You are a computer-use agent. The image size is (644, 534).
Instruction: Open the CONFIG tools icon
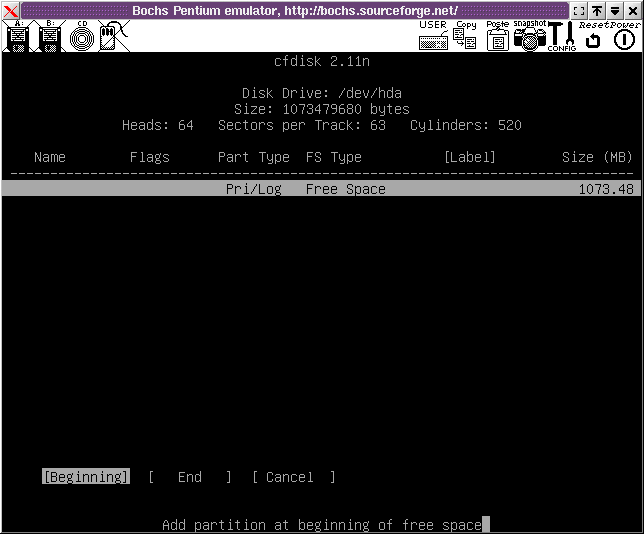click(560, 37)
